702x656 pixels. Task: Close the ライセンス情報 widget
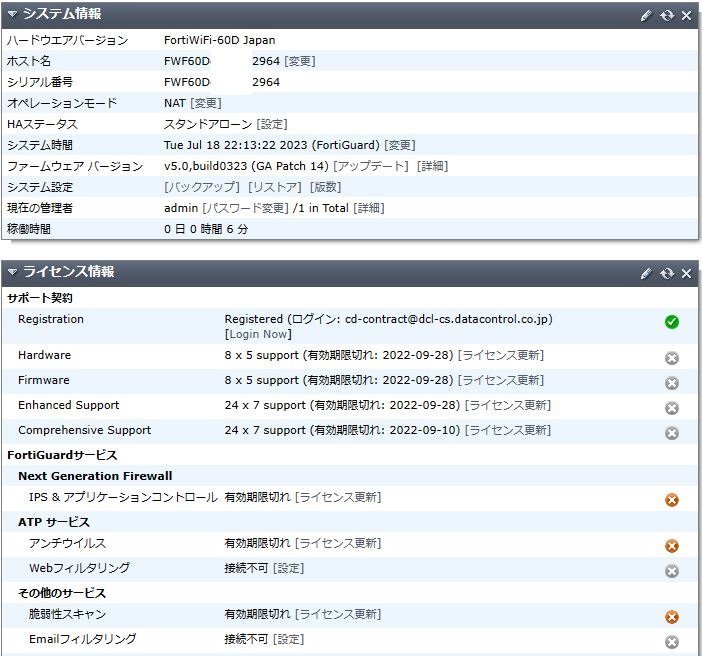coord(686,273)
